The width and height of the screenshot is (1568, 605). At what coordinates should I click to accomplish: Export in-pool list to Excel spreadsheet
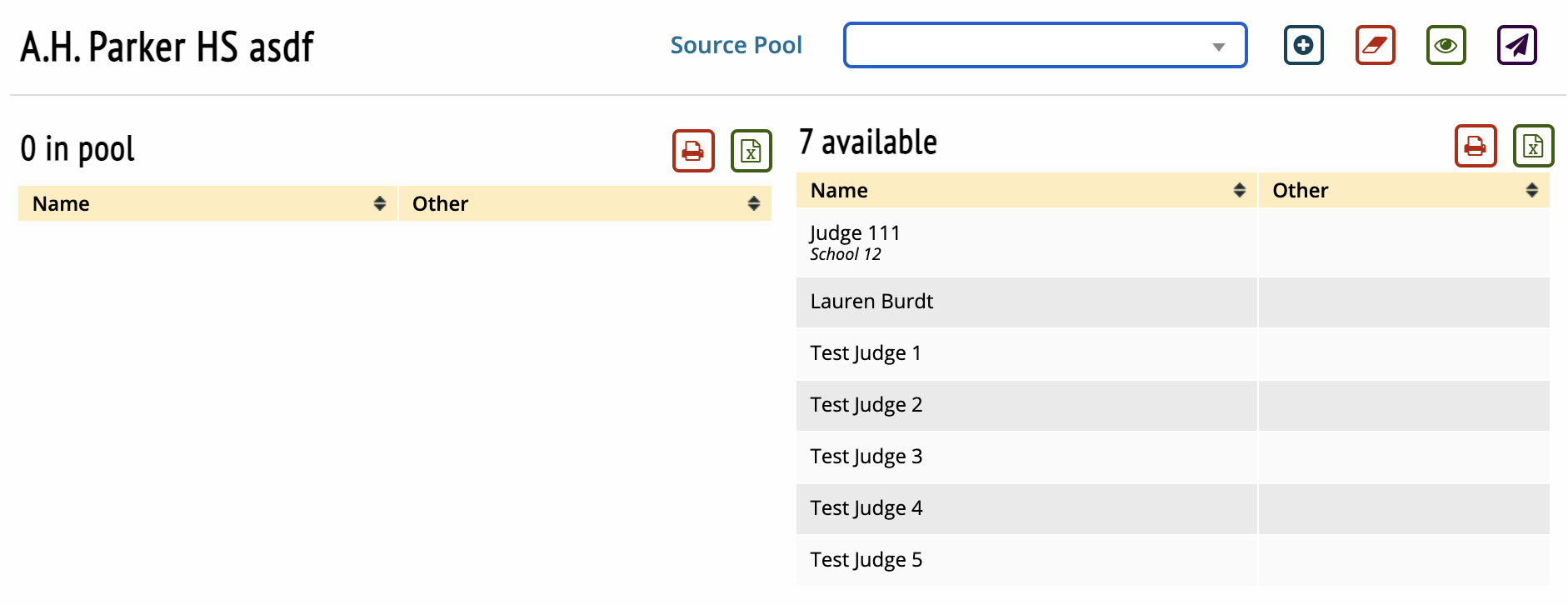pos(751,151)
